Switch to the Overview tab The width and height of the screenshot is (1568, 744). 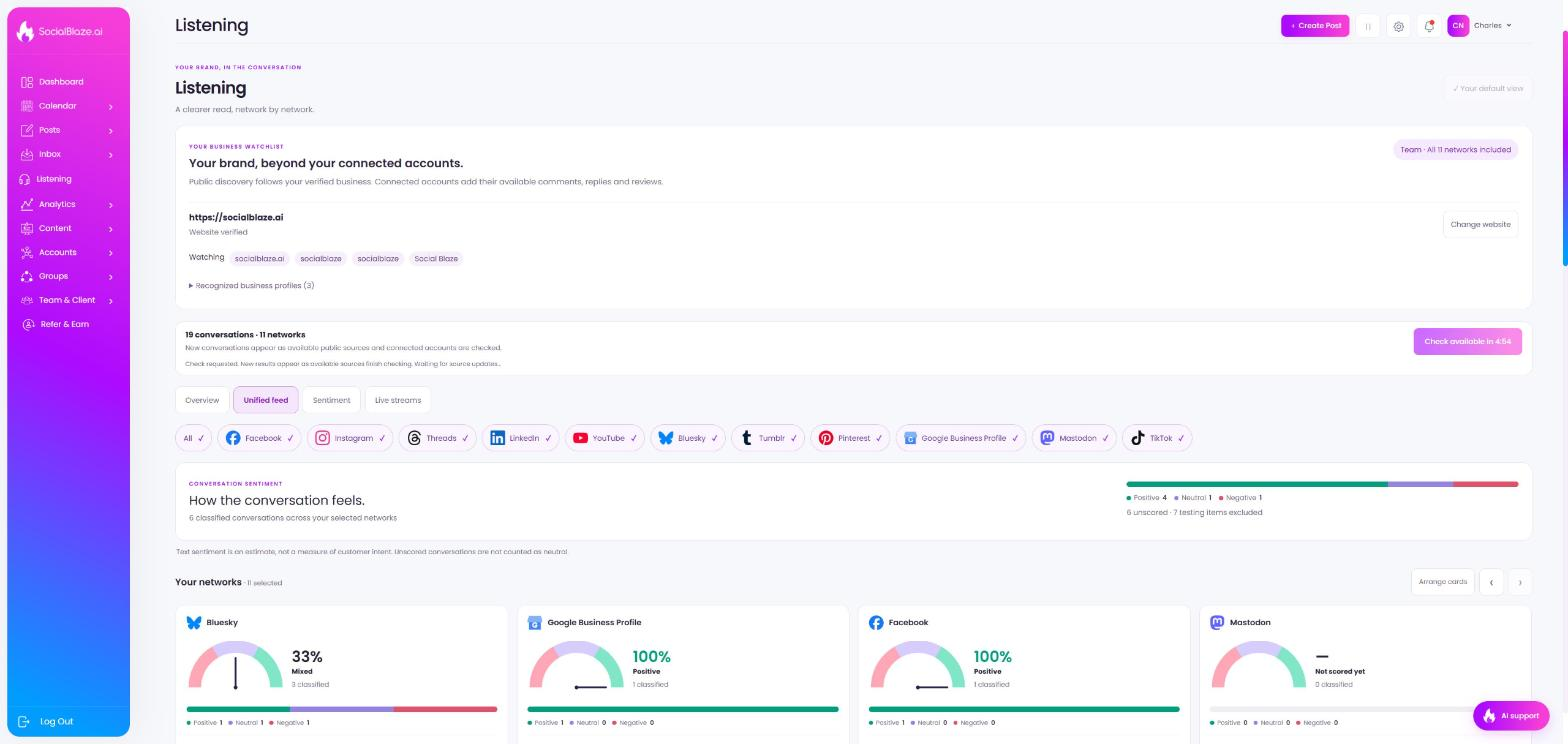202,400
